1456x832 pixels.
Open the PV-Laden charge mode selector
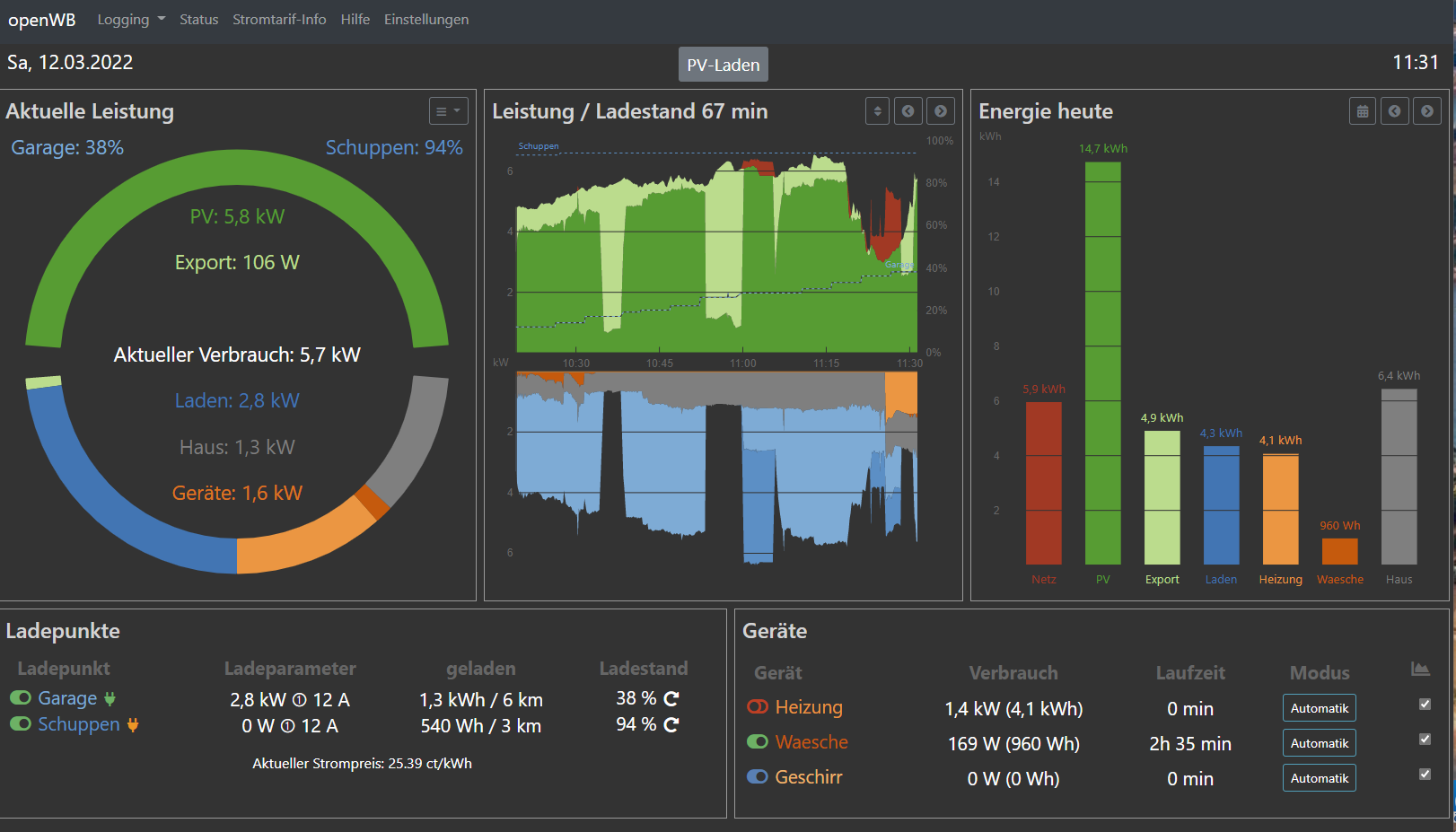tap(723, 65)
